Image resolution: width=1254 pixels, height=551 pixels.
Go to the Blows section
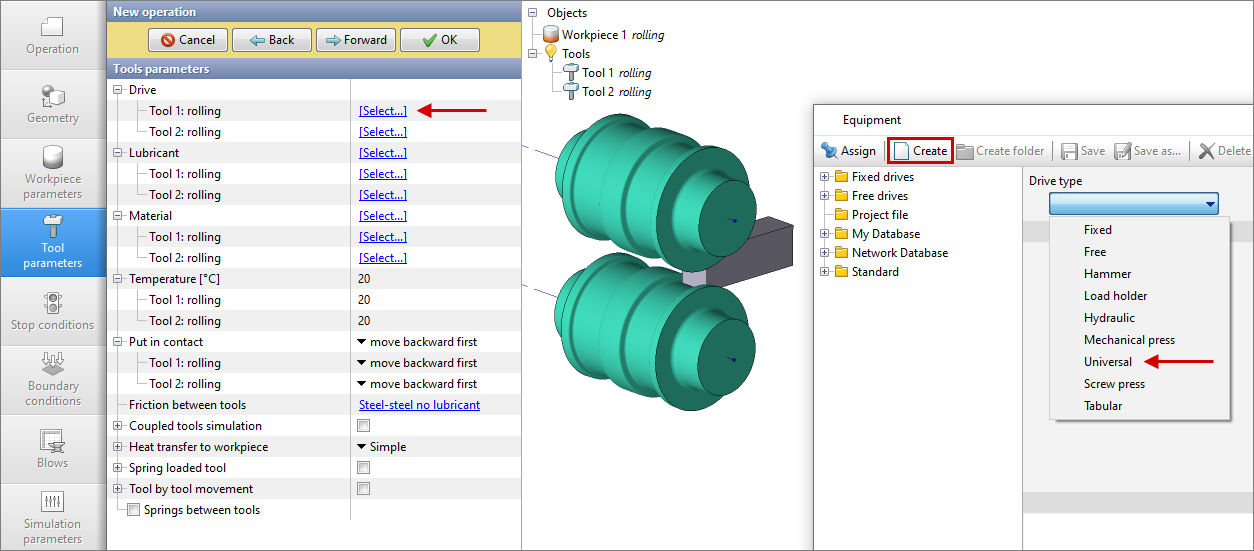click(x=52, y=448)
